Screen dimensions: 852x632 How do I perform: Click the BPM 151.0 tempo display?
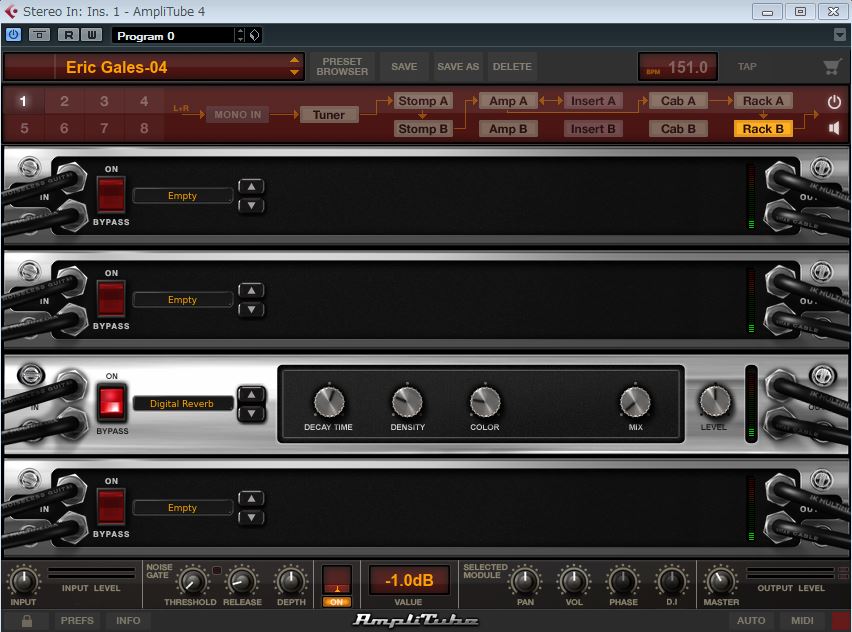coord(677,67)
